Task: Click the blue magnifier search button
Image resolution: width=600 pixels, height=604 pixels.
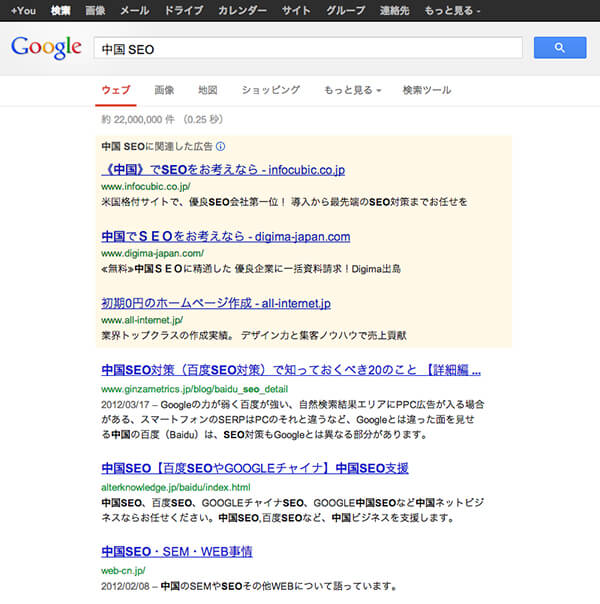Action: [559, 47]
